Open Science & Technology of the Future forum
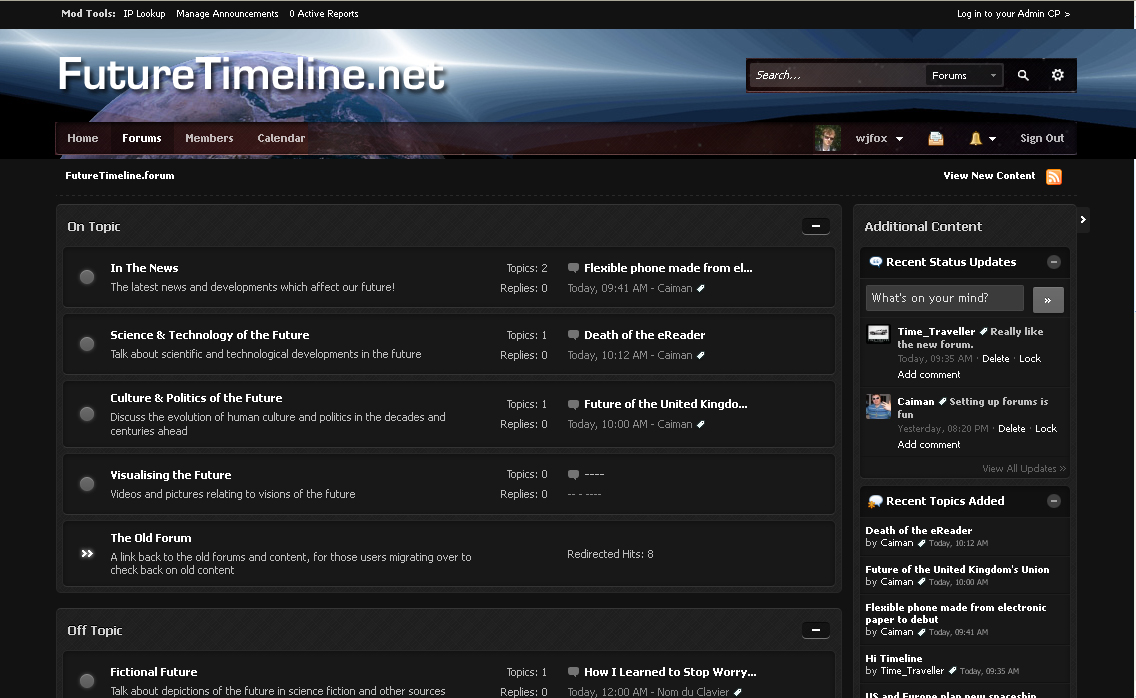 pyautogui.click(x=209, y=335)
